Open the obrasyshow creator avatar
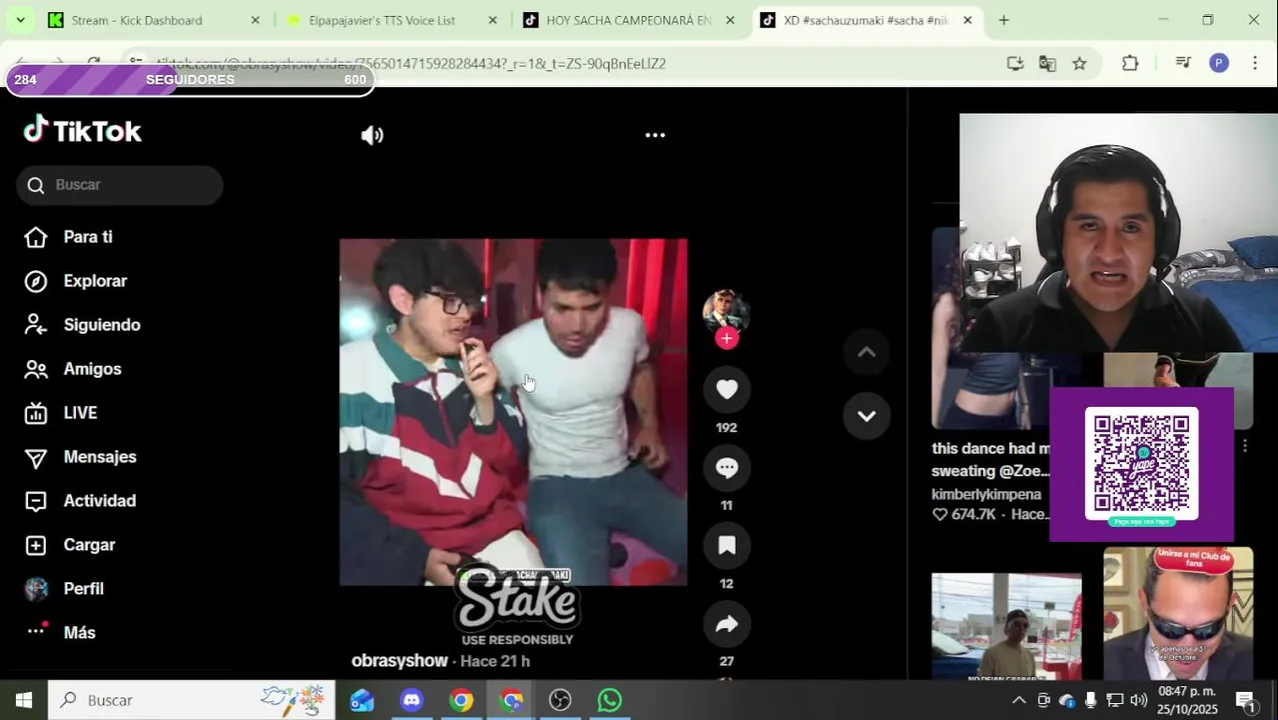The width and height of the screenshot is (1278, 720). coord(726,311)
